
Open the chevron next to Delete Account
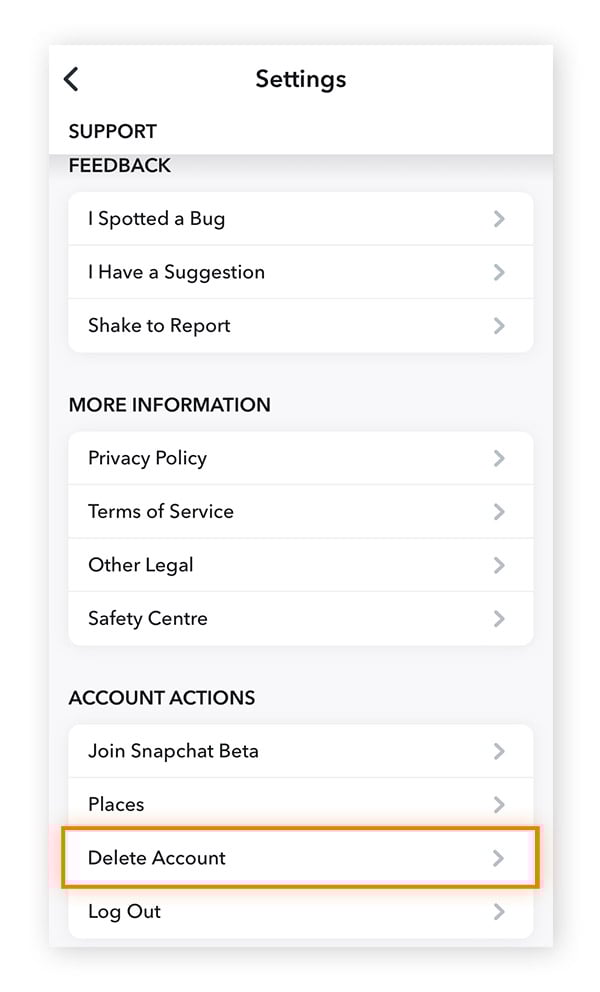coord(498,858)
